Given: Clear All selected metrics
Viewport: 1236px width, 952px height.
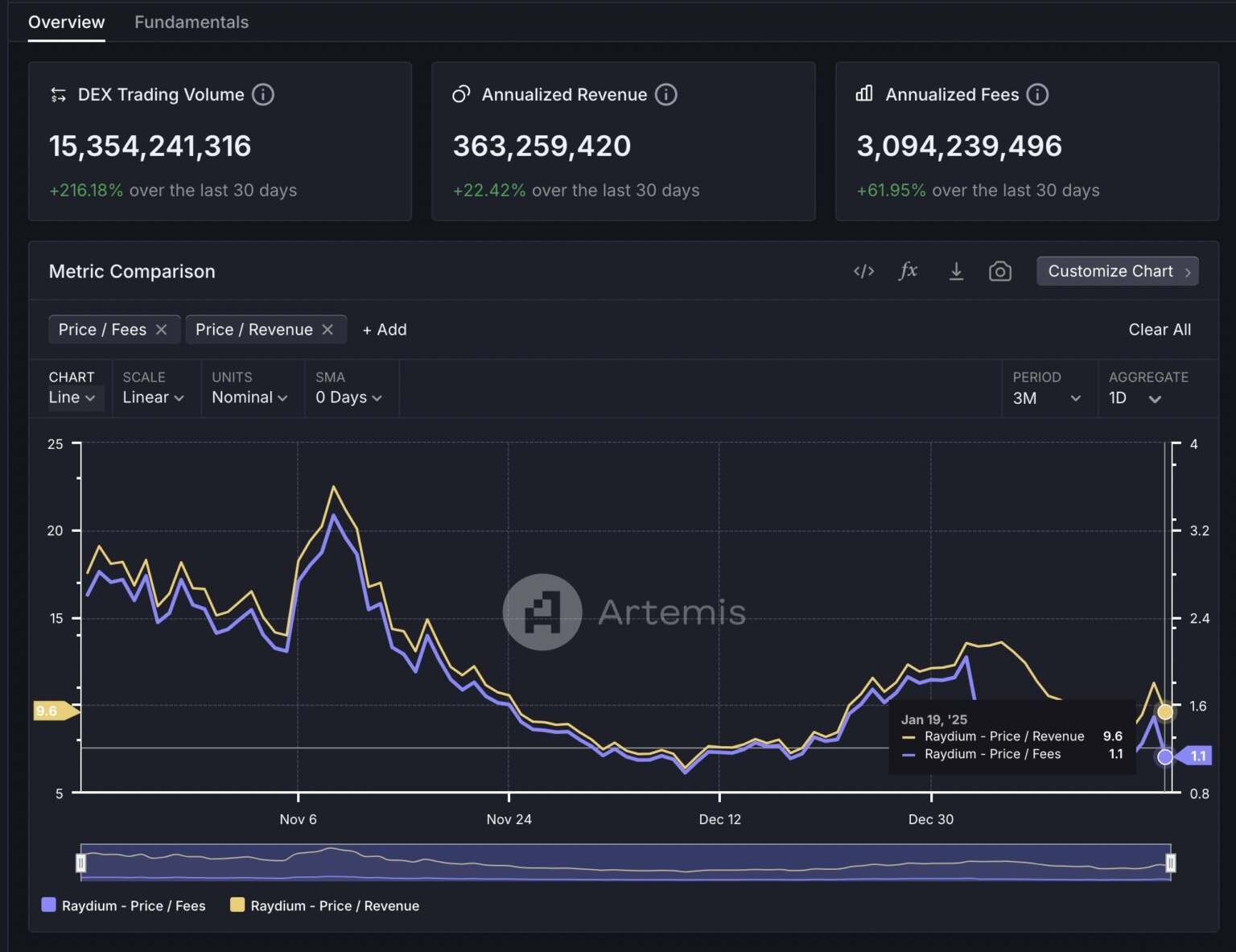Looking at the screenshot, I should pos(1160,329).
